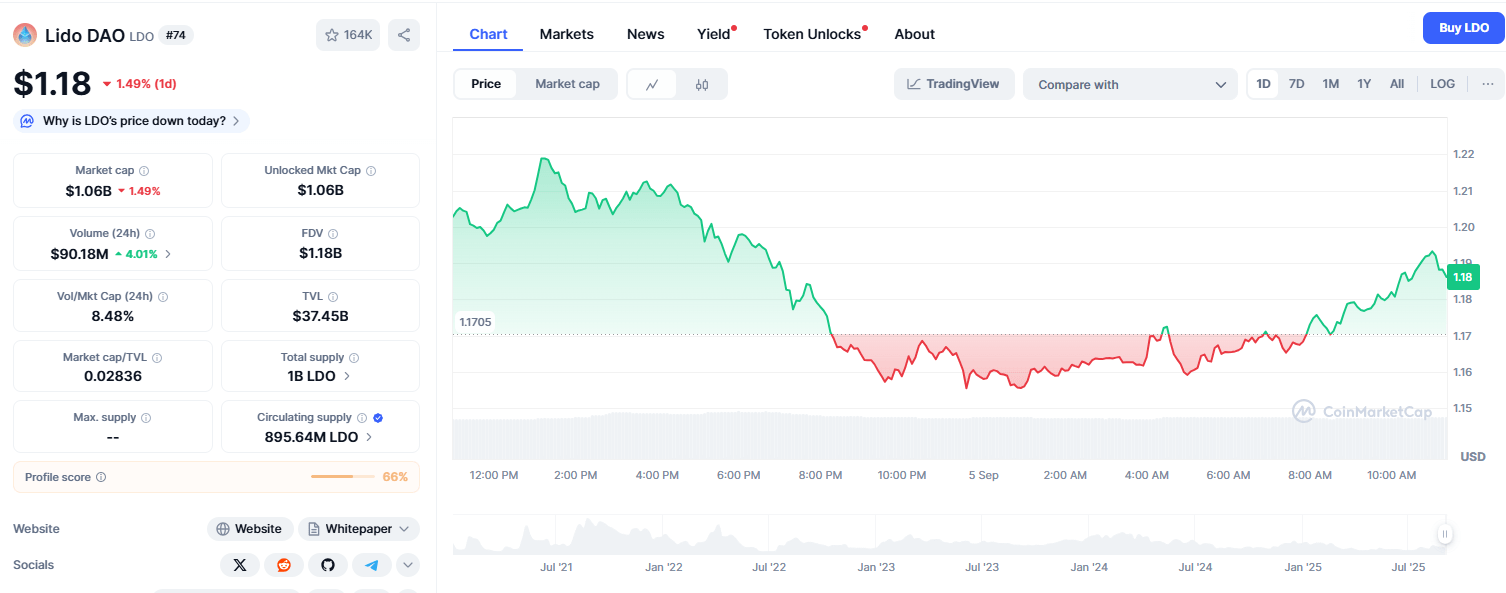Click the TVL info icon
Viewport: 1506px width, 593px height.
pos(333,297)
